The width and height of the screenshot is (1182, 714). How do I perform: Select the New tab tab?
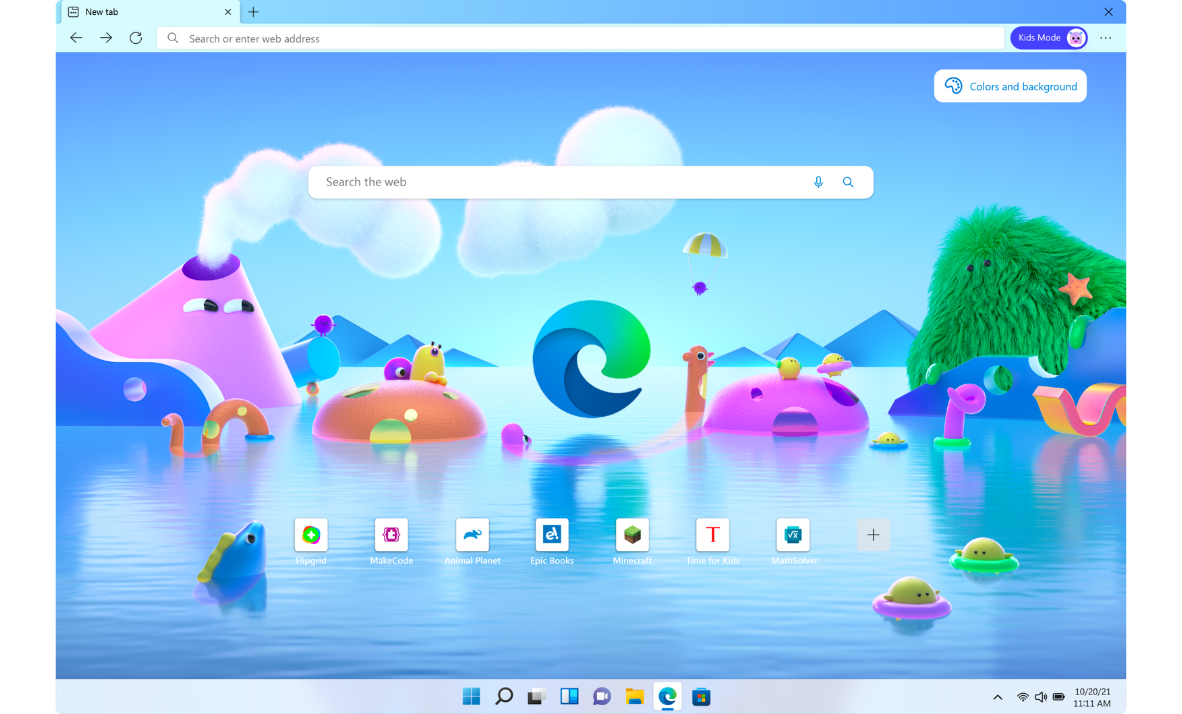tap(149, 12)
